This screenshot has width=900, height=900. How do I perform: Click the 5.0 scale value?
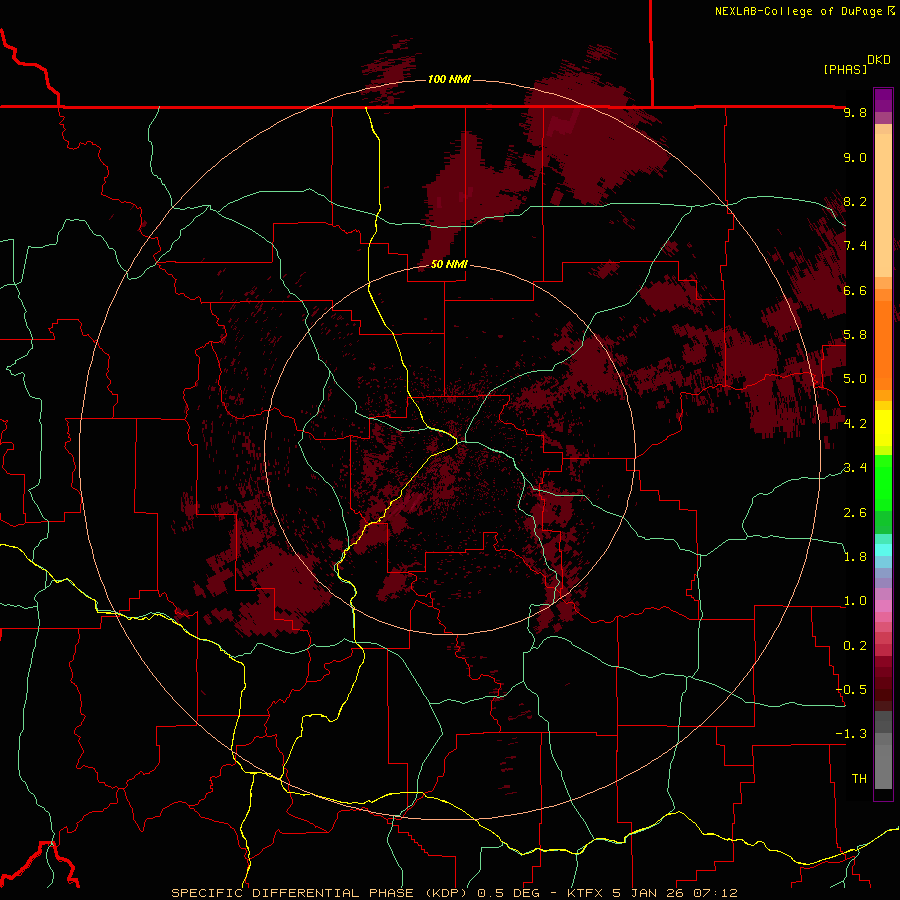point(855,379)
